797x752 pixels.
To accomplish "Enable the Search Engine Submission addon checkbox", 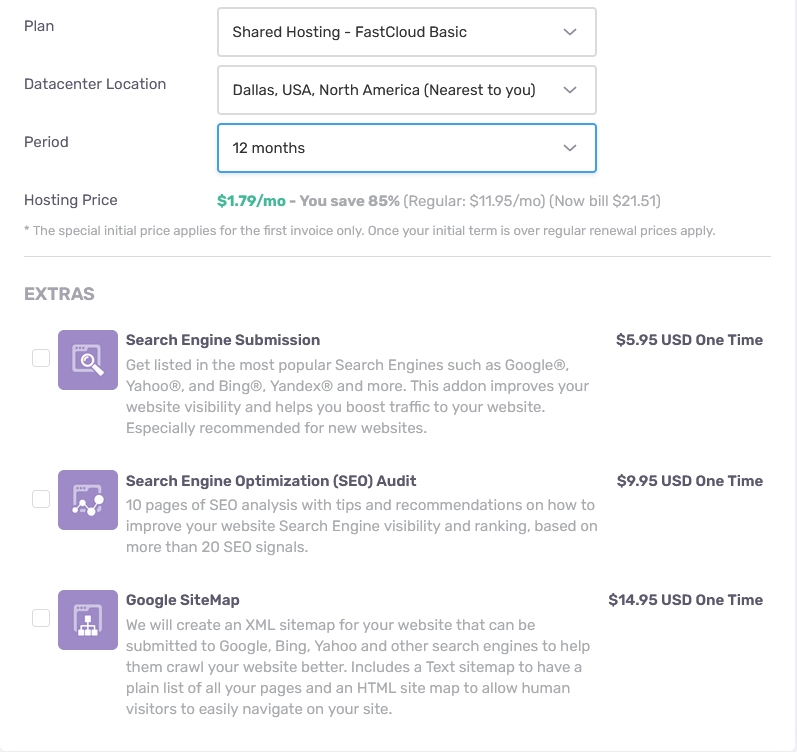I will click(41, 358).
